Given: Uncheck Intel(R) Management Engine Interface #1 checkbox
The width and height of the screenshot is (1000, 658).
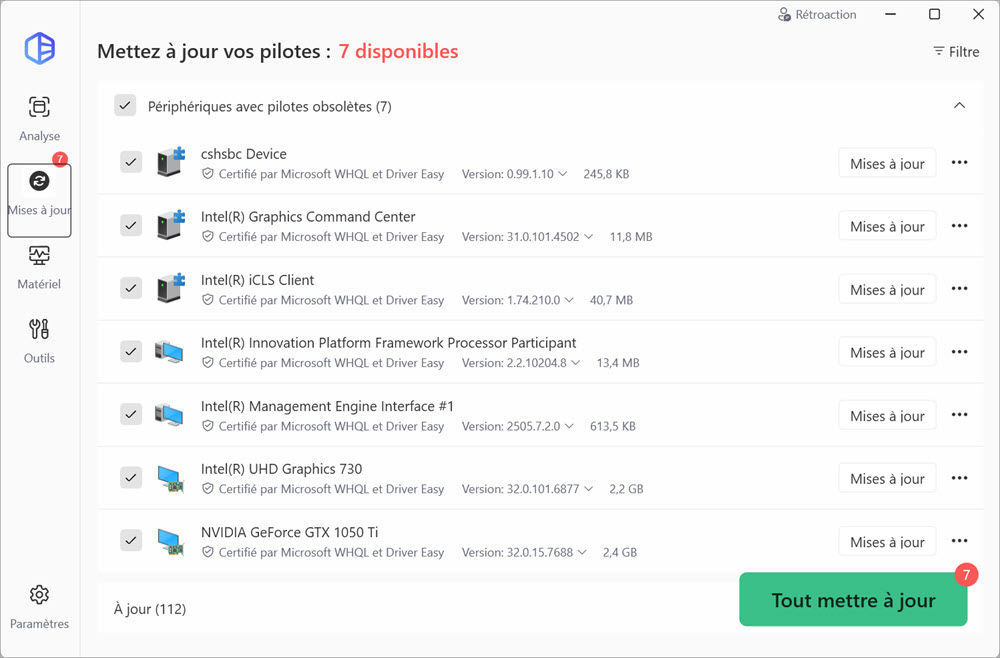Looking at the screenshot, I should [x=131, y=415].
